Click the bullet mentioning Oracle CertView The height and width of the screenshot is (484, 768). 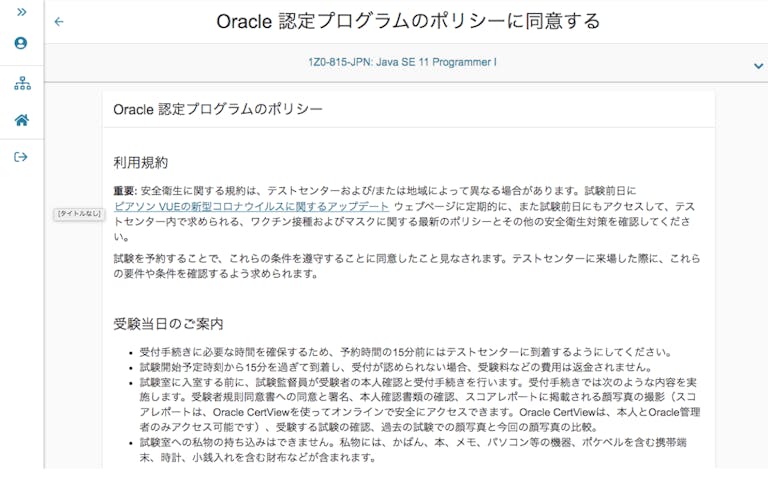point(420,405)
